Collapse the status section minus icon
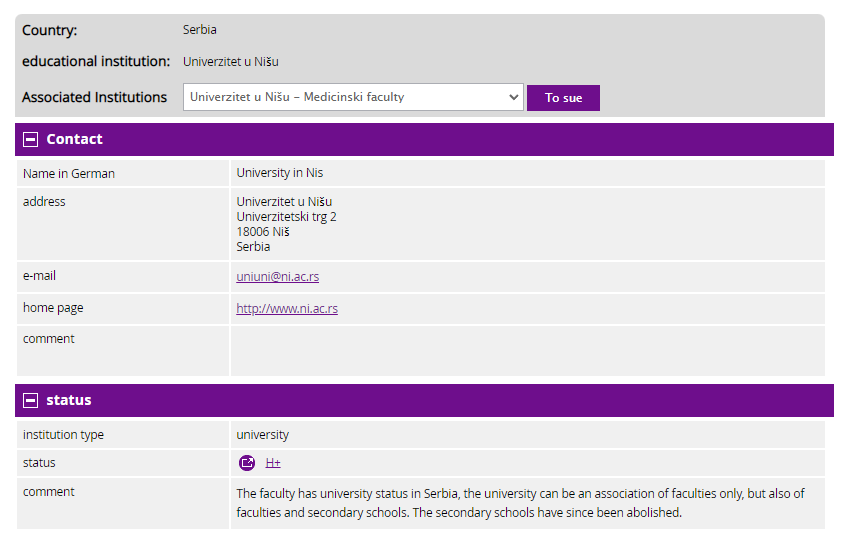This screenshot has height=545, width=842. click(31, 401)
